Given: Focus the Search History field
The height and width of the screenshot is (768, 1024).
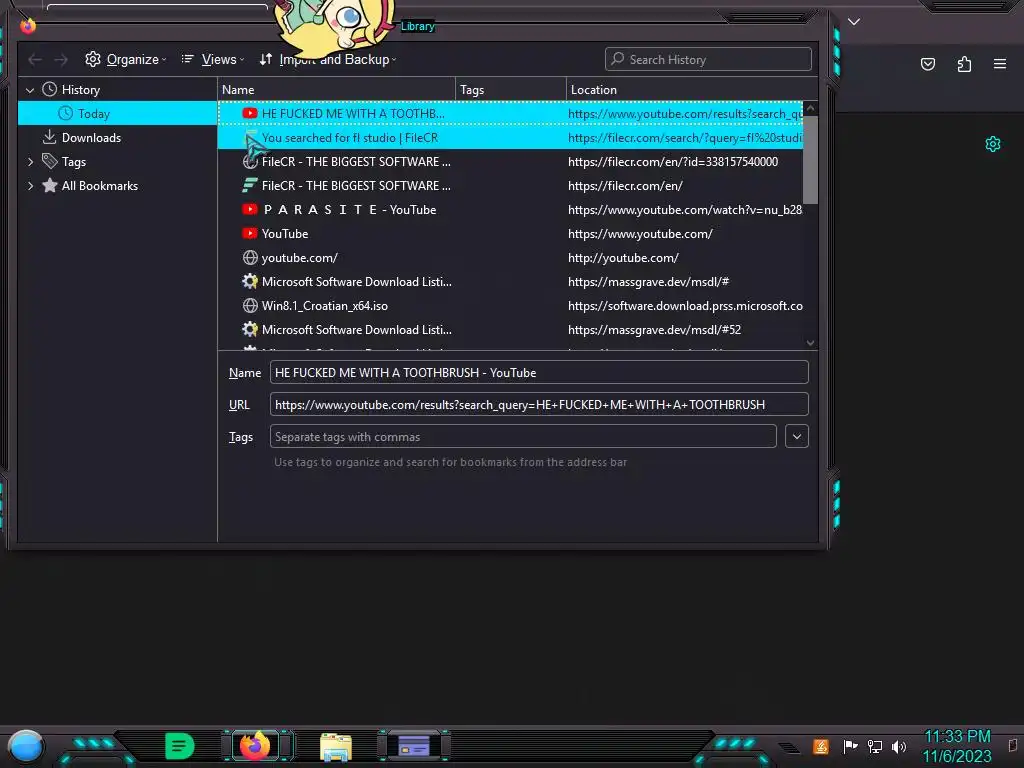Looking at the screenshot, I should [708, 59].
